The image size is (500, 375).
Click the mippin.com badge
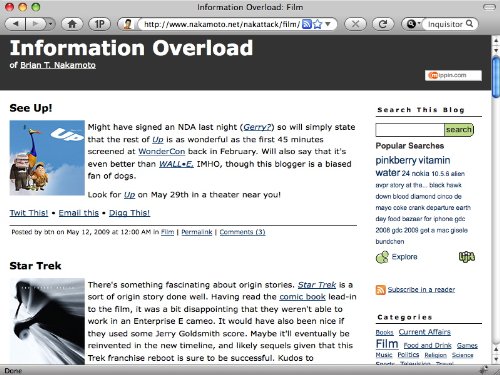point(453,75)
